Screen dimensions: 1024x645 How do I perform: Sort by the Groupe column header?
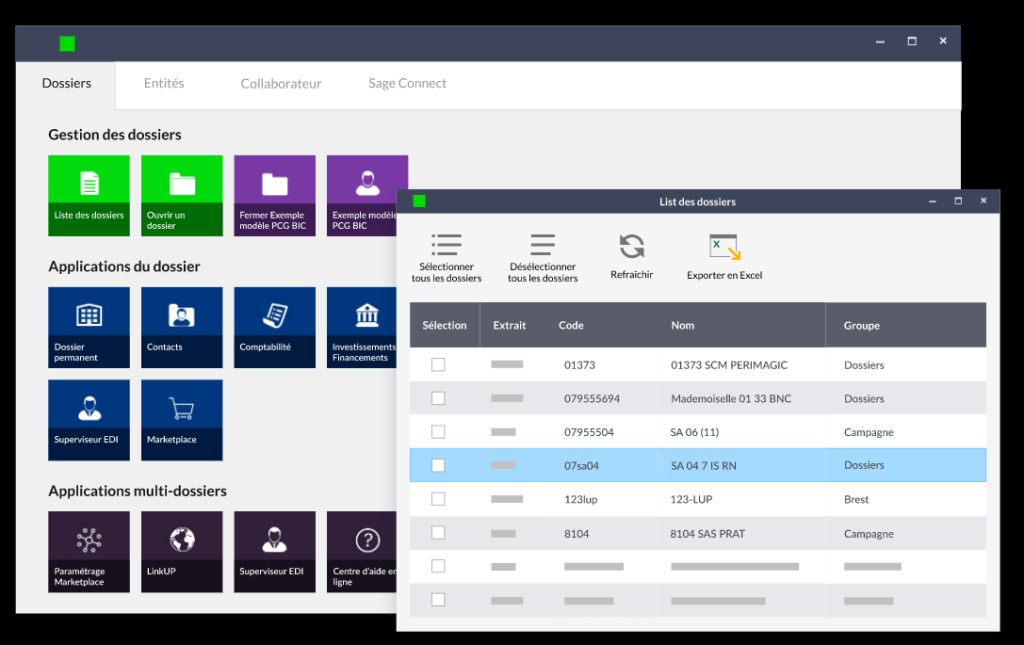click(x=861, y=325)
